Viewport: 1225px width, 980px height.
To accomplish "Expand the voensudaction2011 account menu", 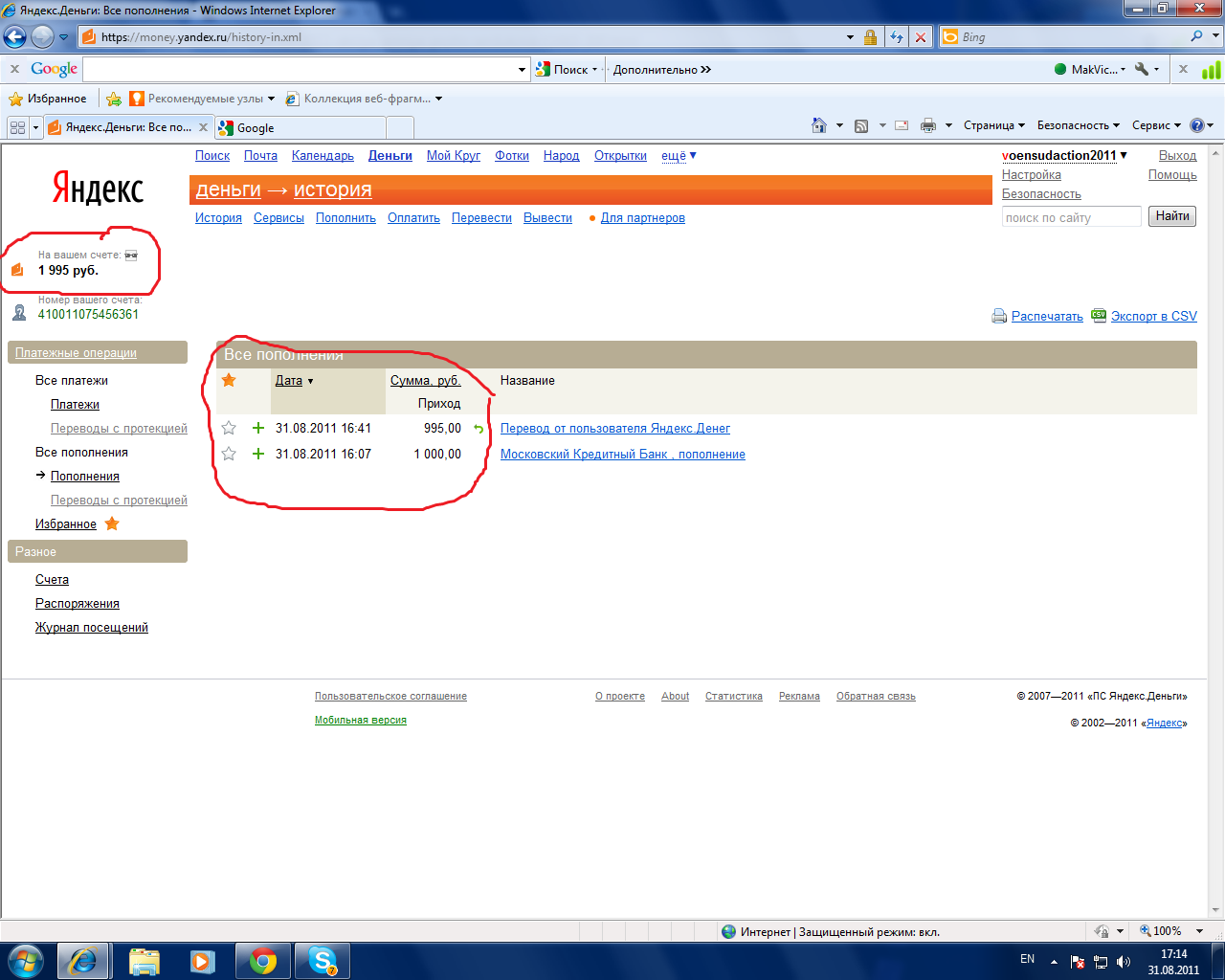I will point(1065,155).
